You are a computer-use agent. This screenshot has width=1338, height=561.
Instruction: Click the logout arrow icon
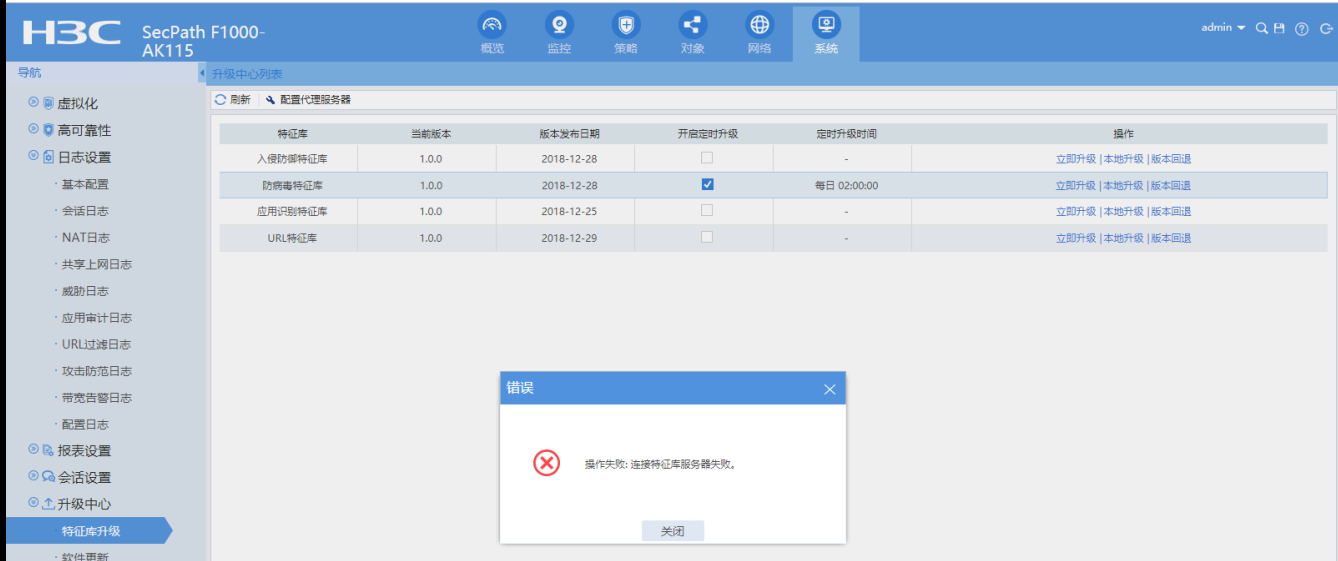point(1326,29)
